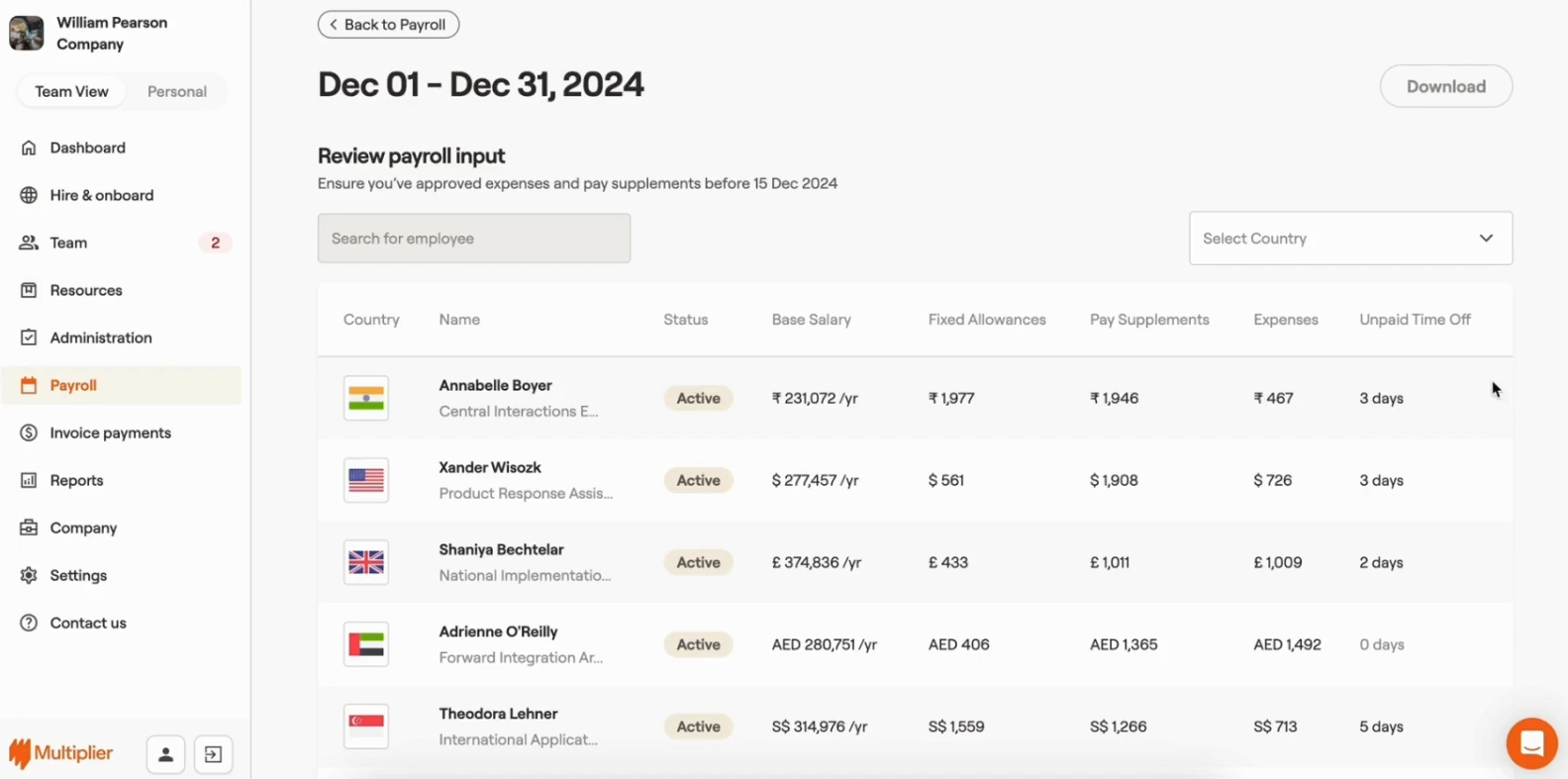Switch to Team View toggle

(71, 91)
